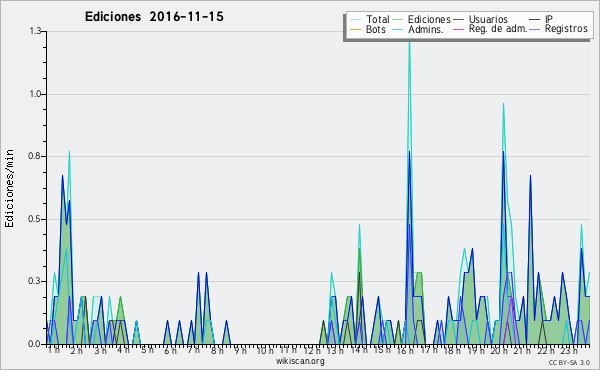
Task: Click the 7 h axis tick label
Action: (x=193, y=350)
